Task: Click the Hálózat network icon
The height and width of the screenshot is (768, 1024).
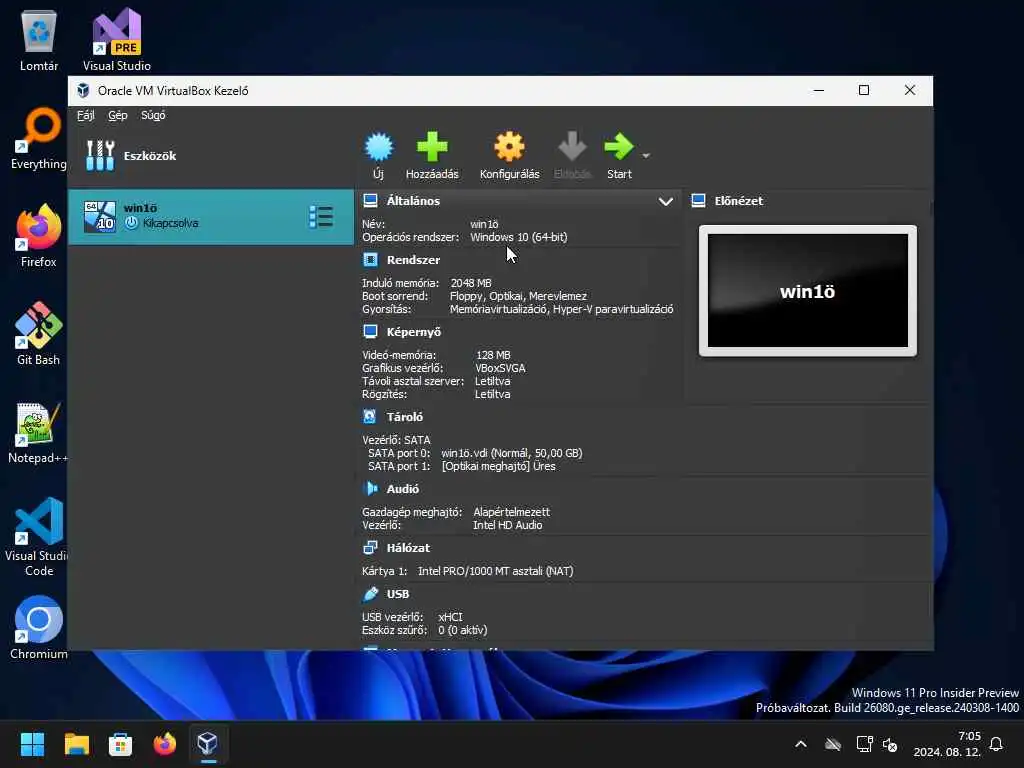Action: click(370, 547)
